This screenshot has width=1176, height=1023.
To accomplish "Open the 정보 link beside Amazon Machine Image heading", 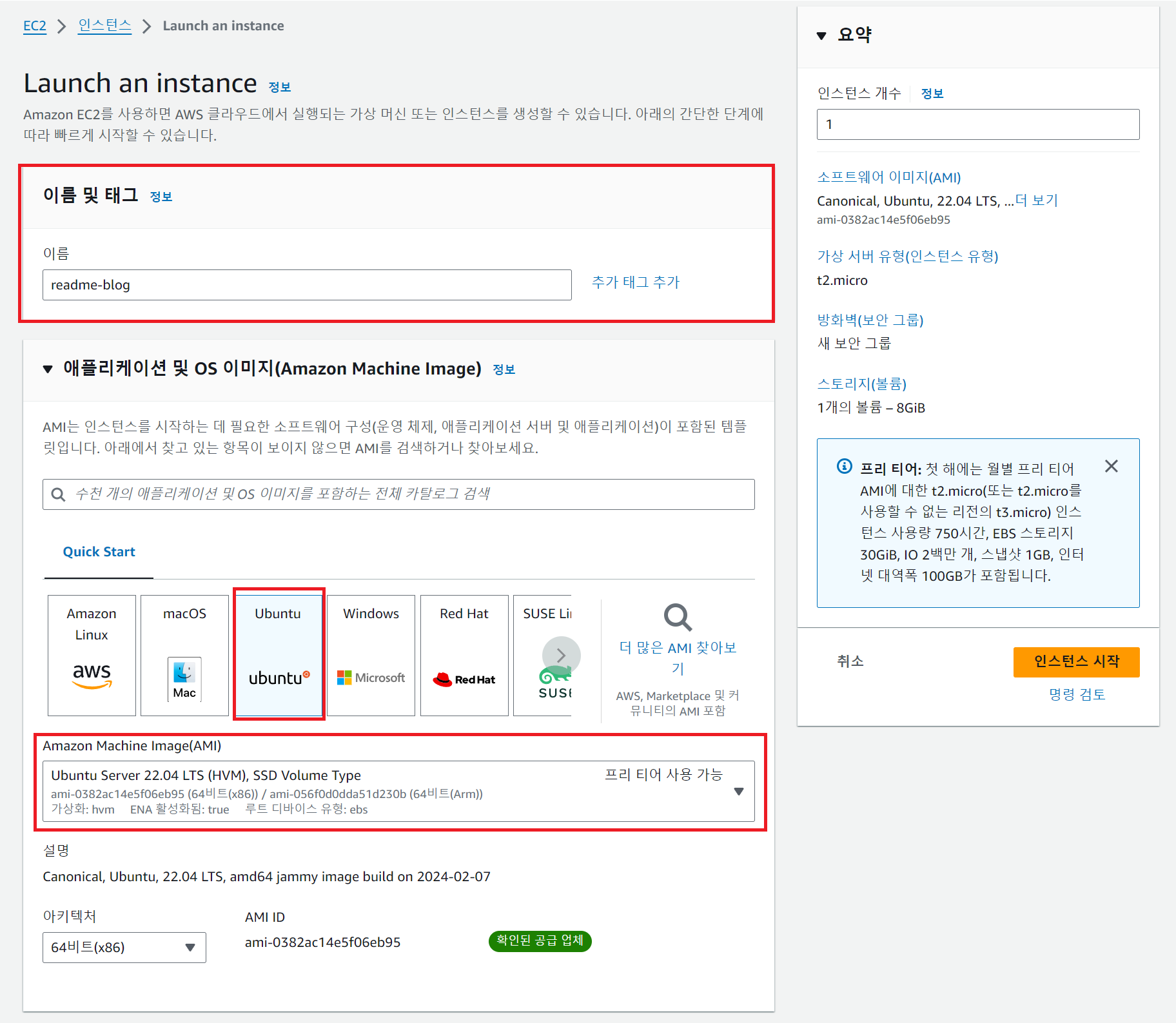I will coord(504,369).
